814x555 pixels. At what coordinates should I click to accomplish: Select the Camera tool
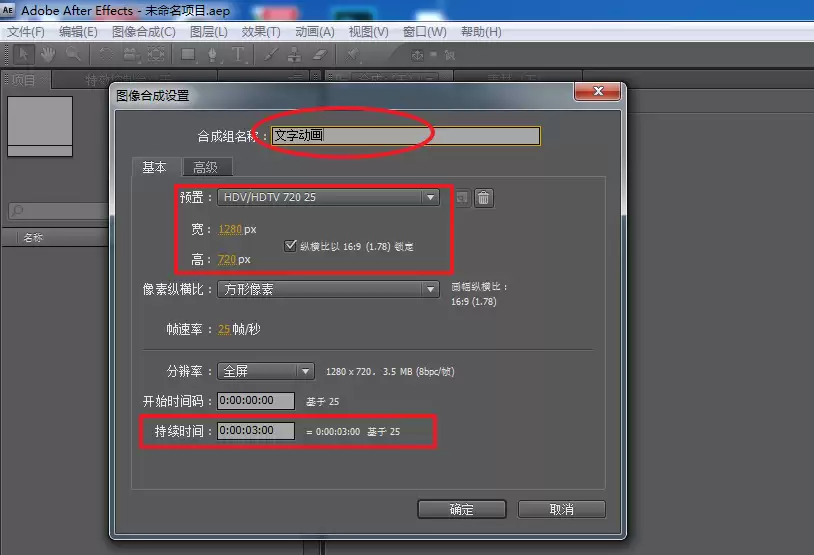(131, 54)
